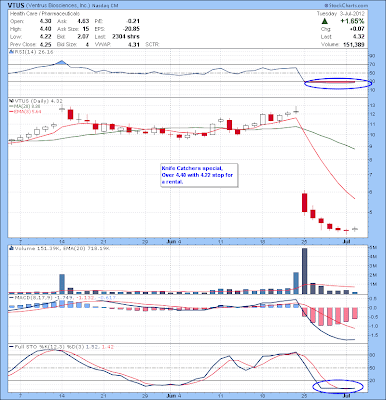386x400 pixels.
Task: Click the green up-triangle change indicator
Action: 324,21
